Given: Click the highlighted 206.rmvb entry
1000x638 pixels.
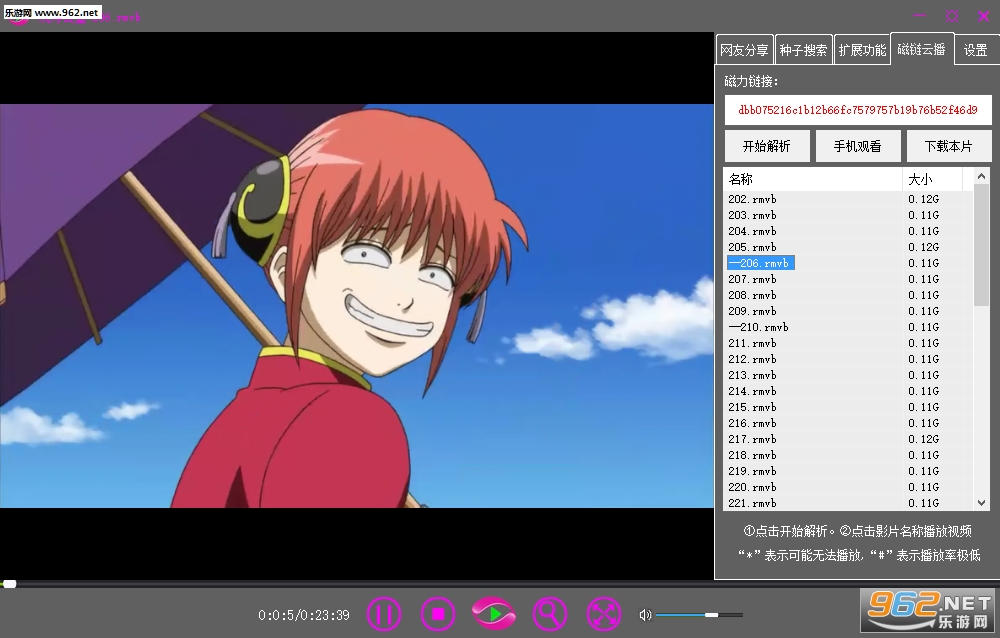Looking at the screenshot, I should pyautogui.click(x=761, y=263).
